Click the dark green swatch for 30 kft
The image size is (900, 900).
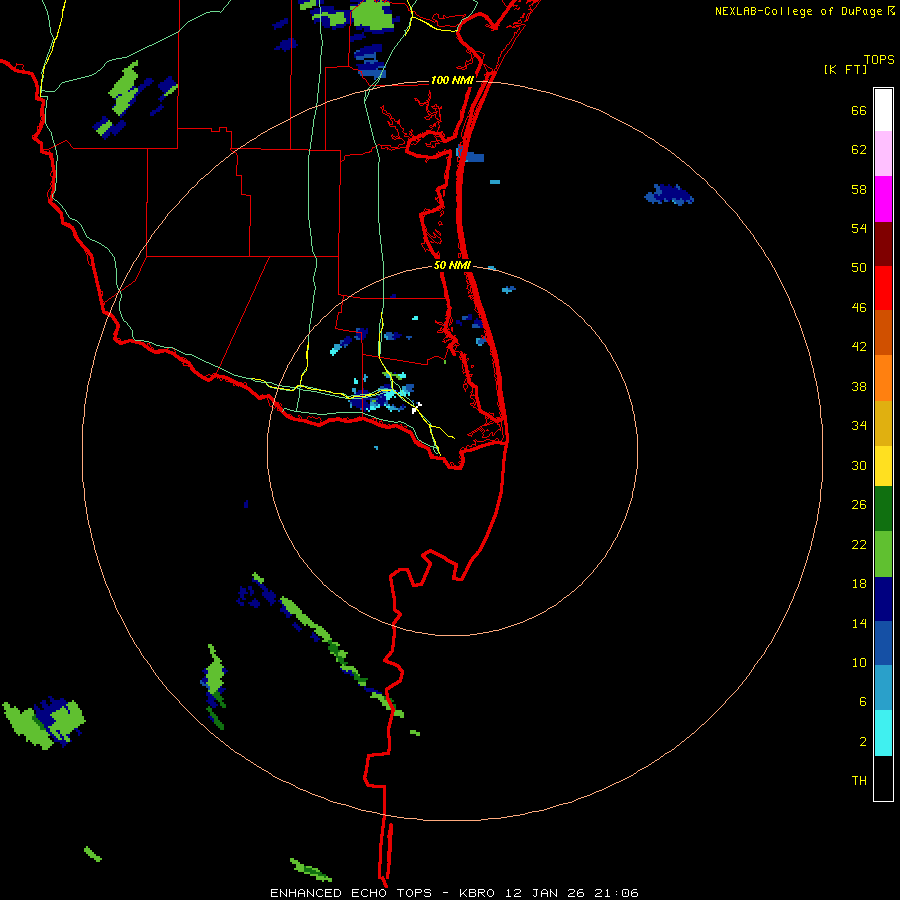pyautogui.click(x=883, y=509)
